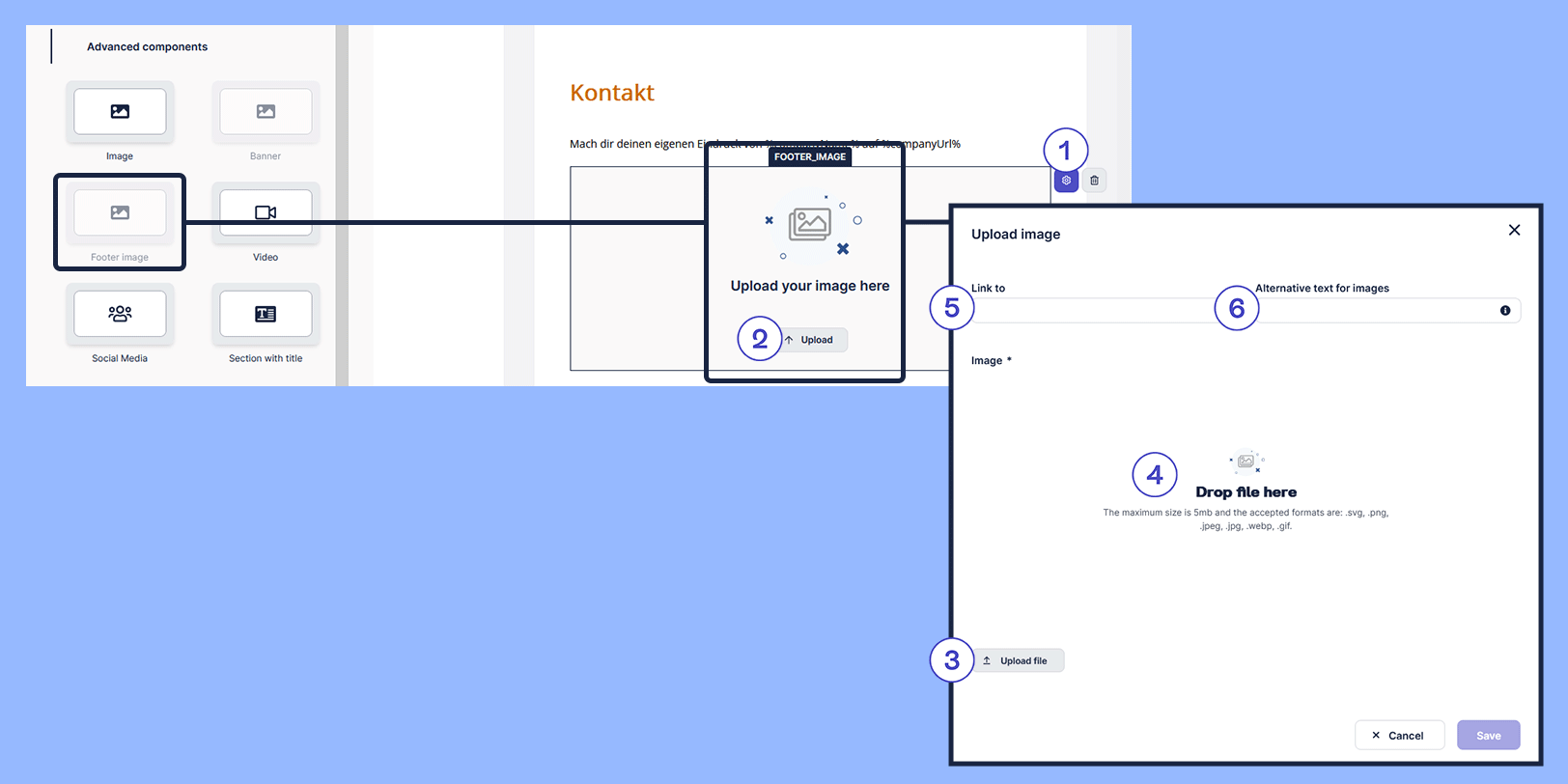The width and height of the screenshot is (1568, 784).
Task: Close the Upload image dialog
Action: (x=1514, y=230)
